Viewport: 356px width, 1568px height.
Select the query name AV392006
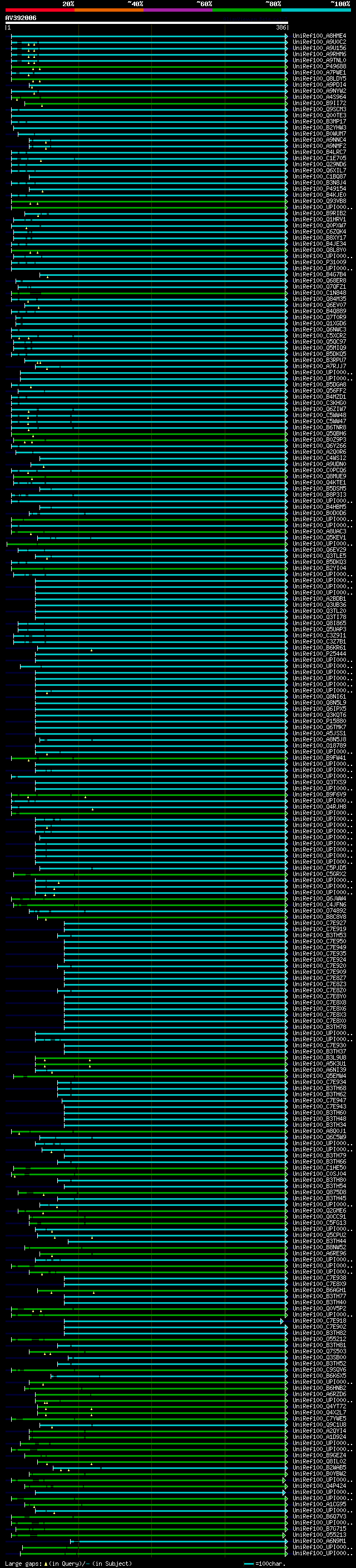point(21,18)
